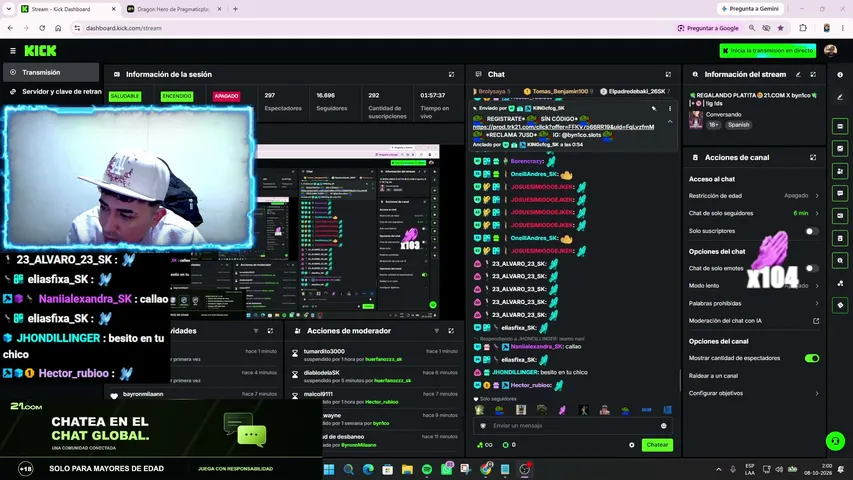This screenshot has height=480, width=853.
Task: Open the green support headset bubble
Action: point(835,441)
